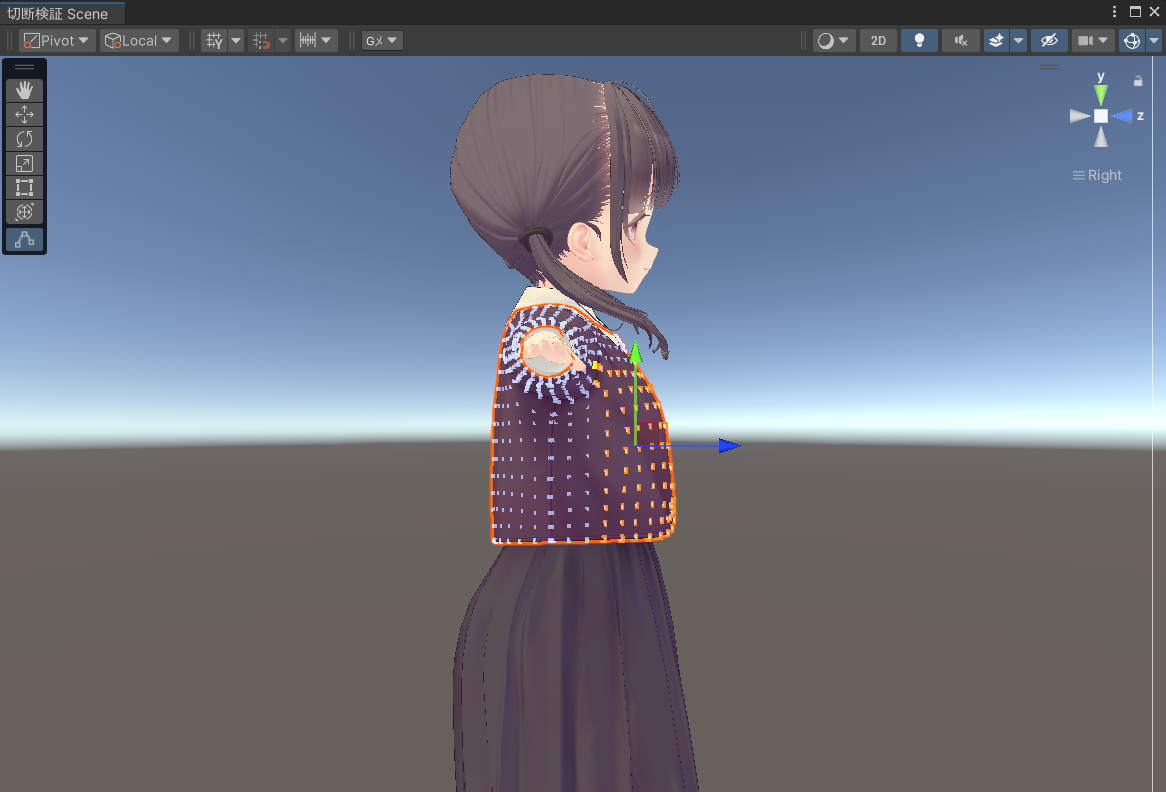Open grid snapping options arrow
The height and width of the screenshot is (792, 1166).
pos(283,41)
